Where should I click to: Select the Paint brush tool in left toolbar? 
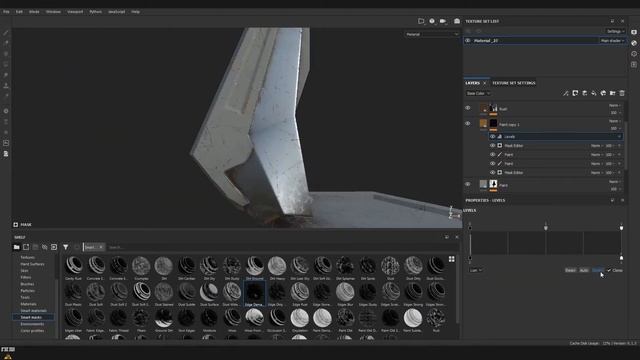[6, 33]
